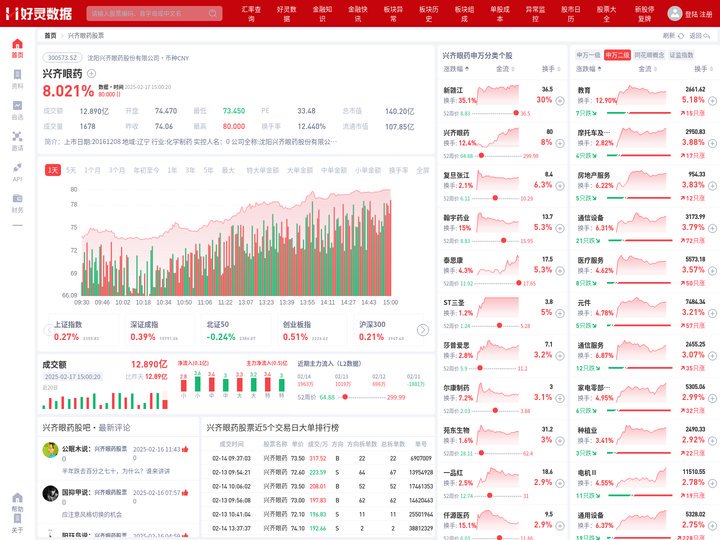Screen dimensions: 720x540
Task: Click plus icon beside 教育 5.18%
Action: 712,101
